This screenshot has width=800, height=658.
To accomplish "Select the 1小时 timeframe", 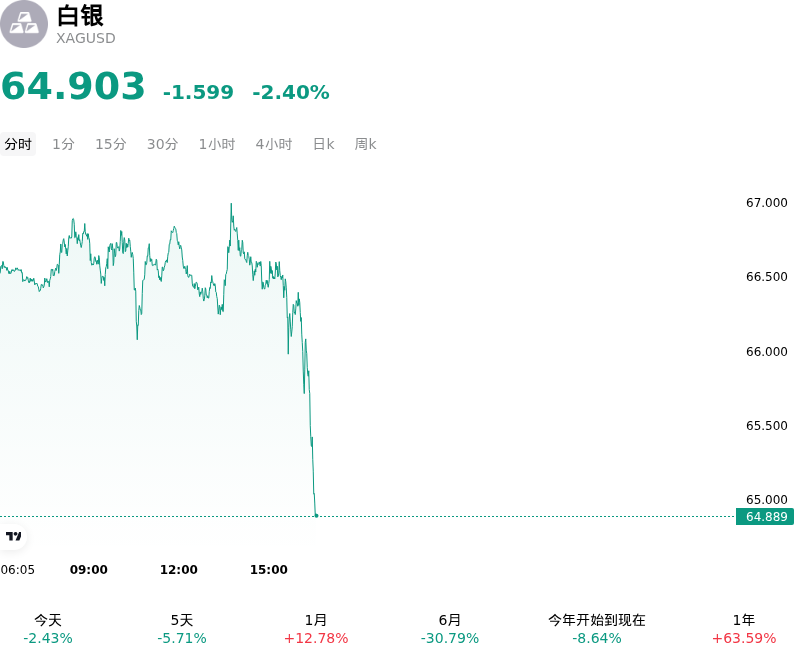I will click(217, 144).
